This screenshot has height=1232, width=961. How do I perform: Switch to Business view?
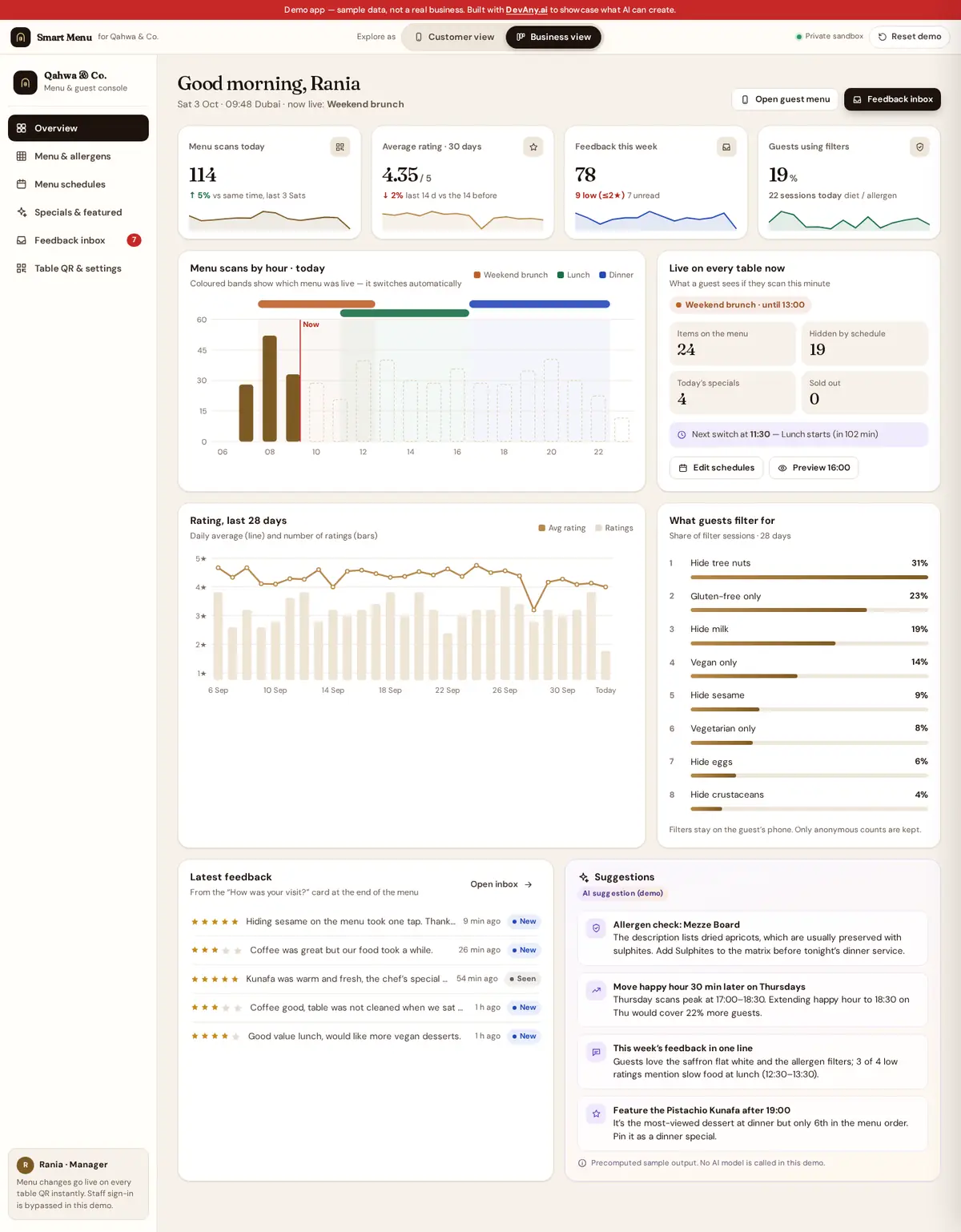[553, 37]
